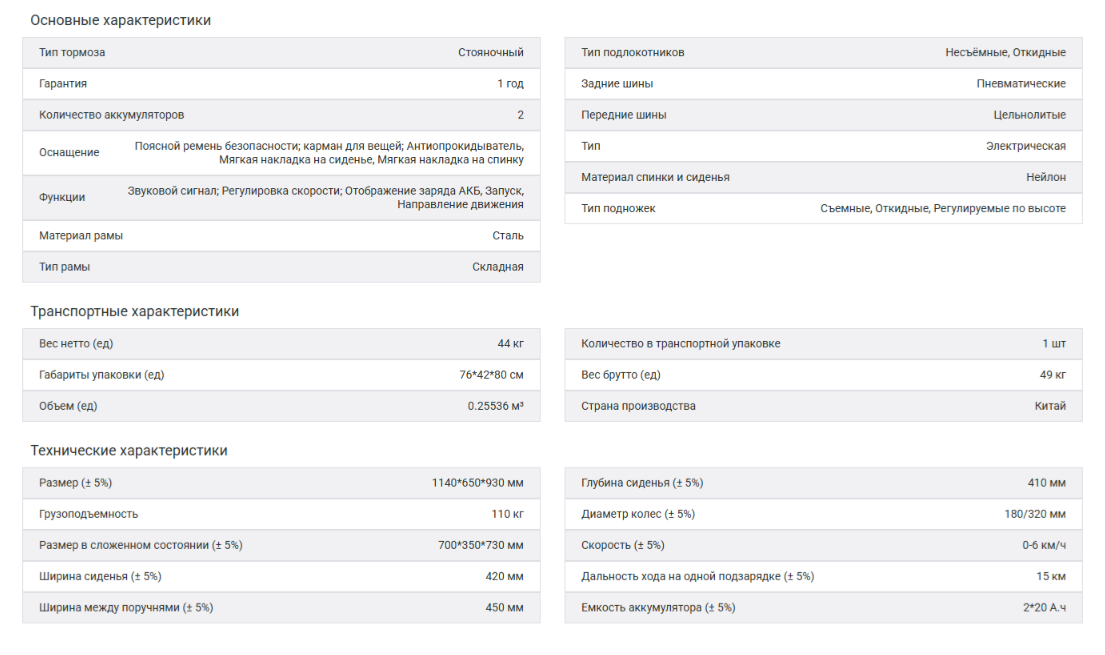The height and width of the screenshot is (655, 1105).
Task: Select the "1140*650*930 мм" size value
Action: point(477,483)
